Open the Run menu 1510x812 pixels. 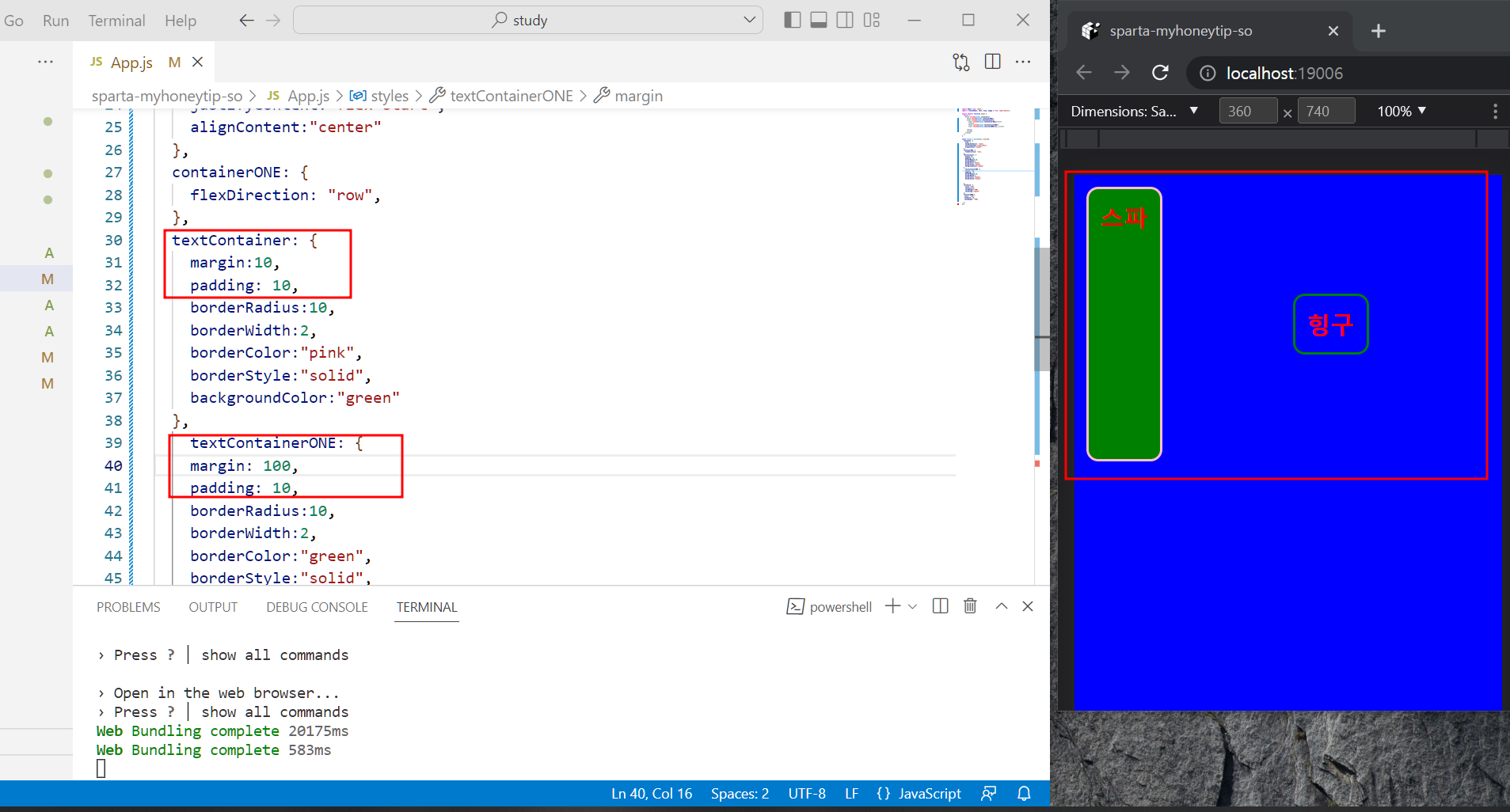click(x=55, y=21)
